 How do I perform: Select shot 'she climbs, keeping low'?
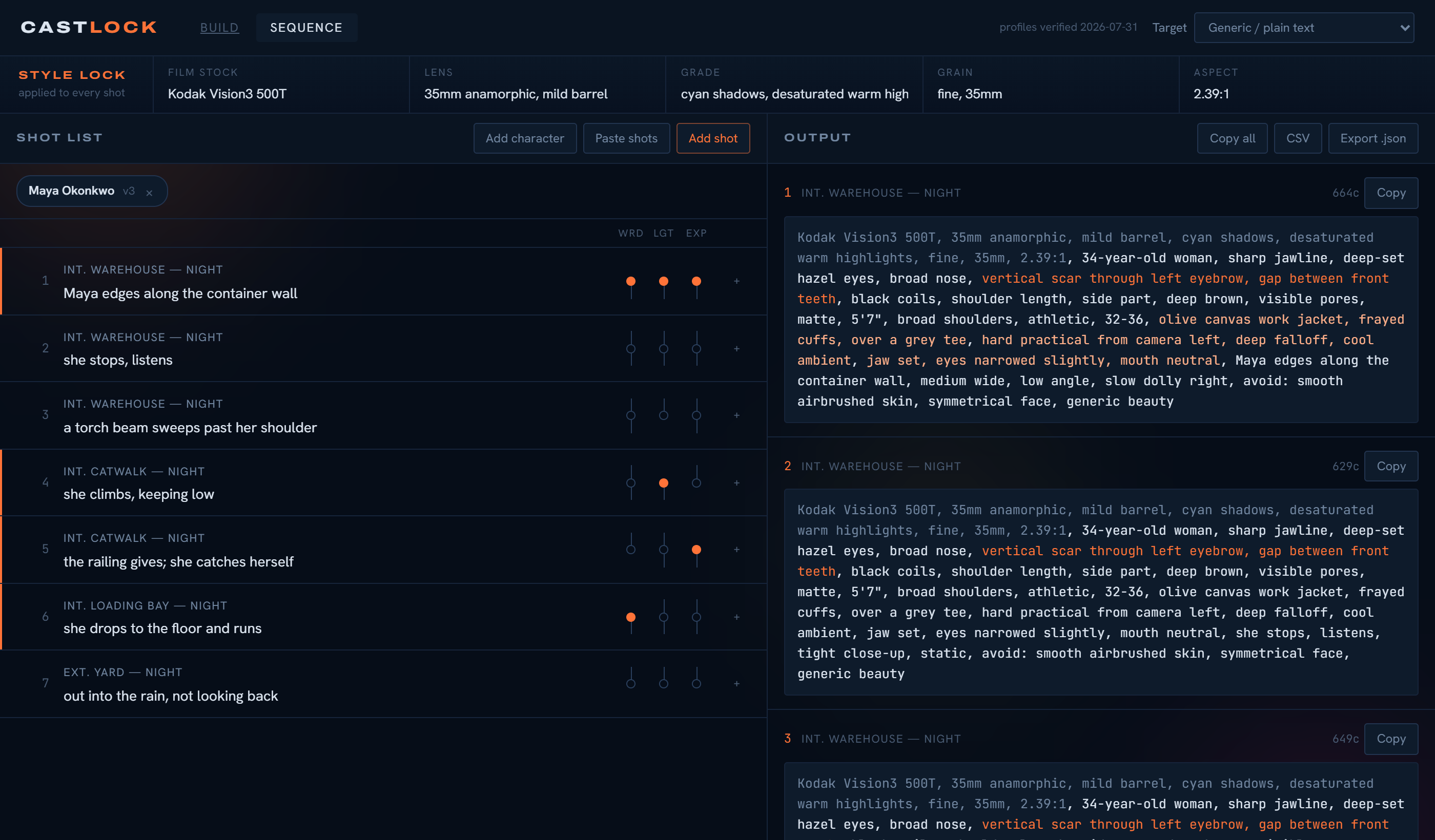pos(384,482)
